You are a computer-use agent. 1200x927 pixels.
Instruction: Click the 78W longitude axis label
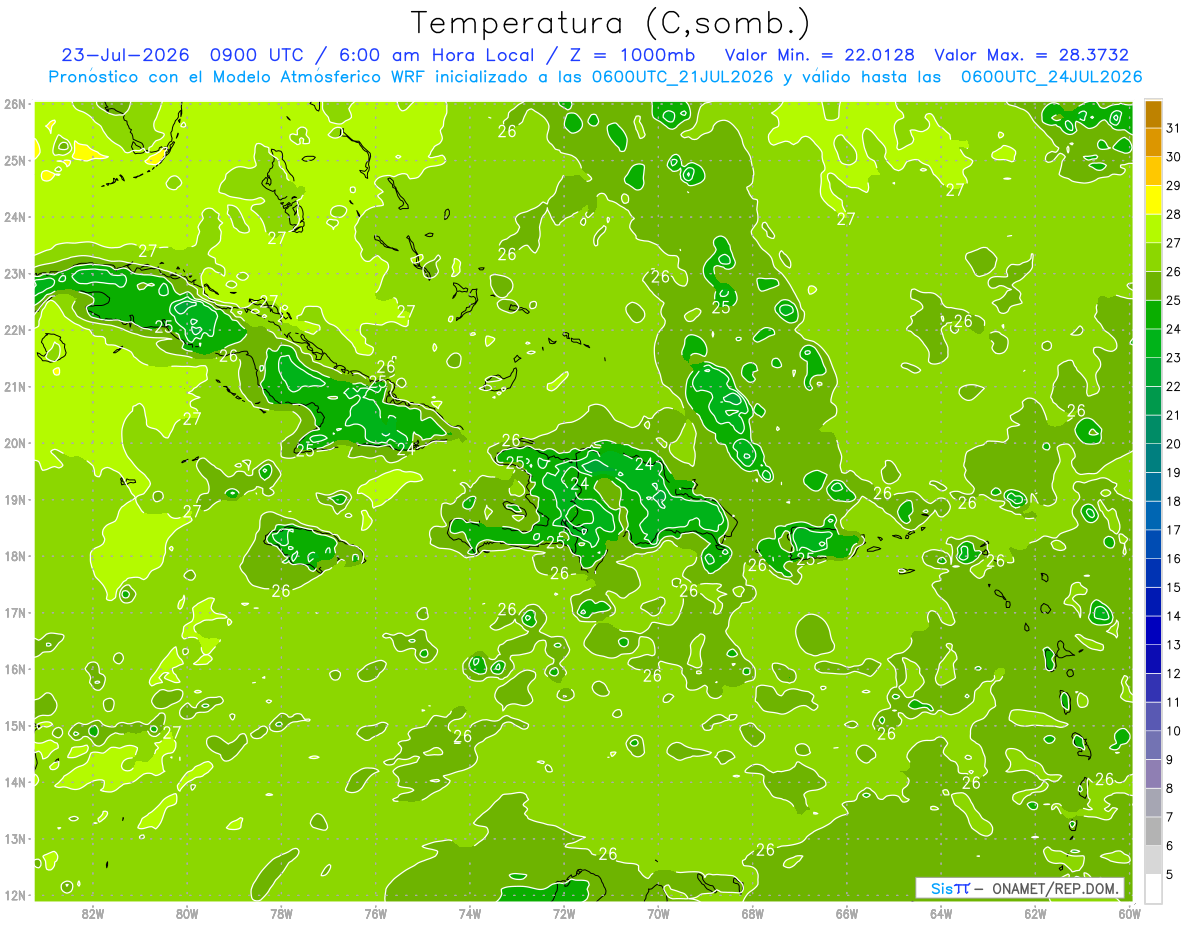click(x=281, y=913)
